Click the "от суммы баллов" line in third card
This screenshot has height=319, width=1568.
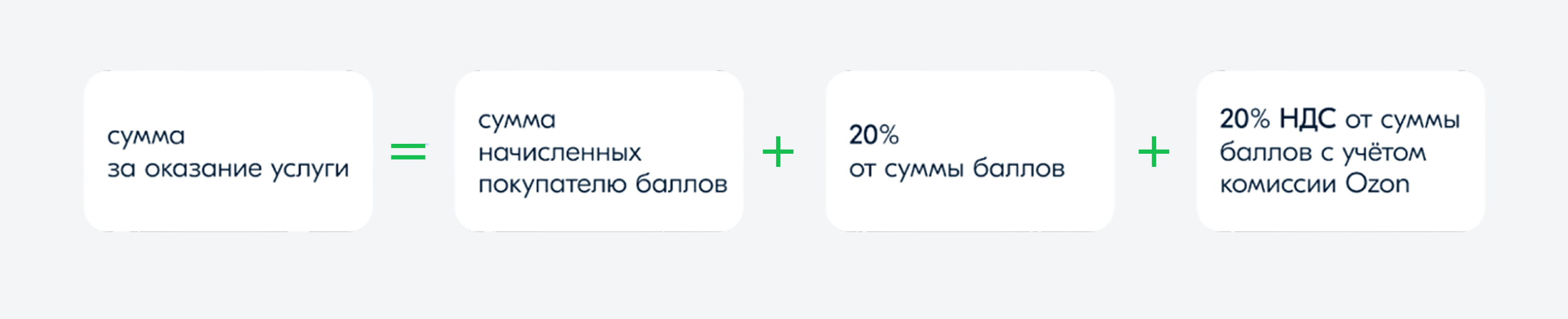point(957,168)
